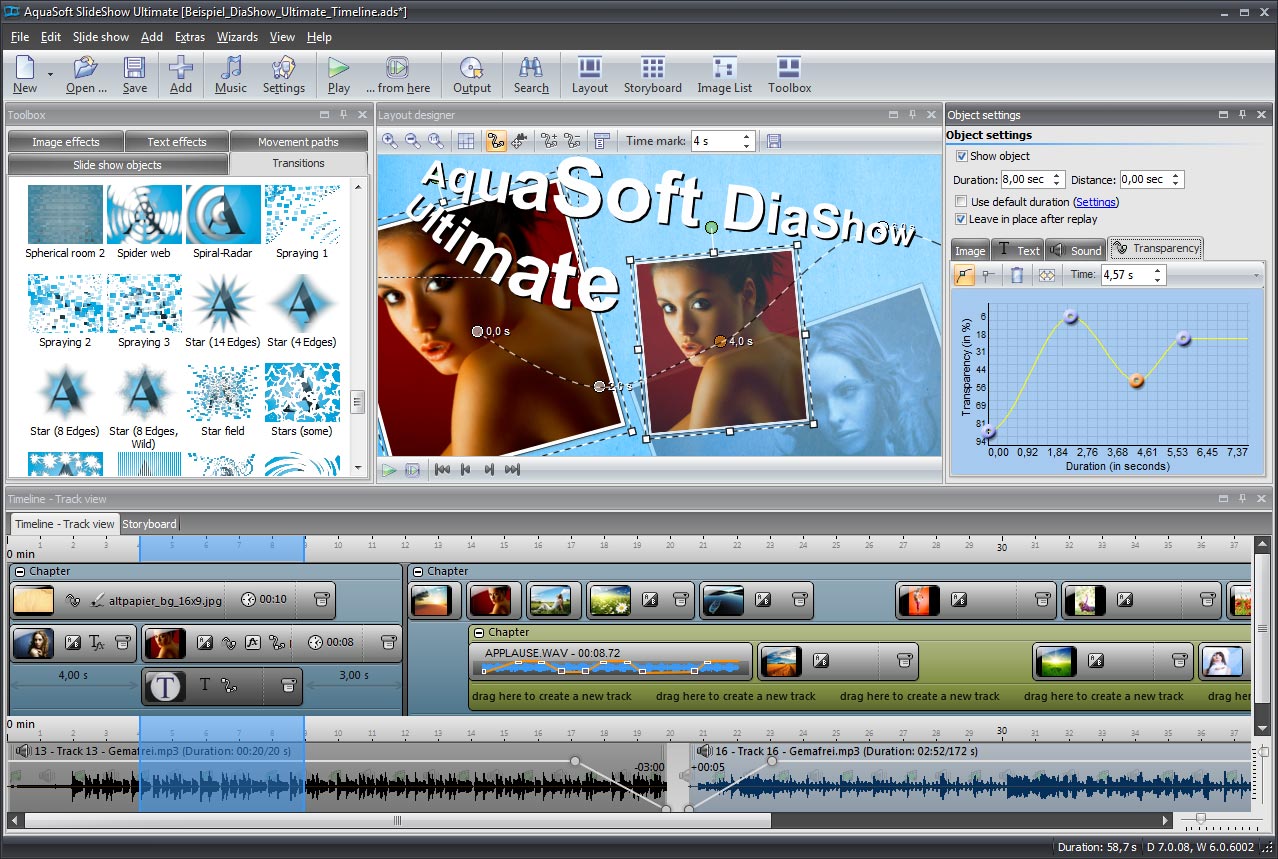Click the remove path point icon

[x=572, y=141]
